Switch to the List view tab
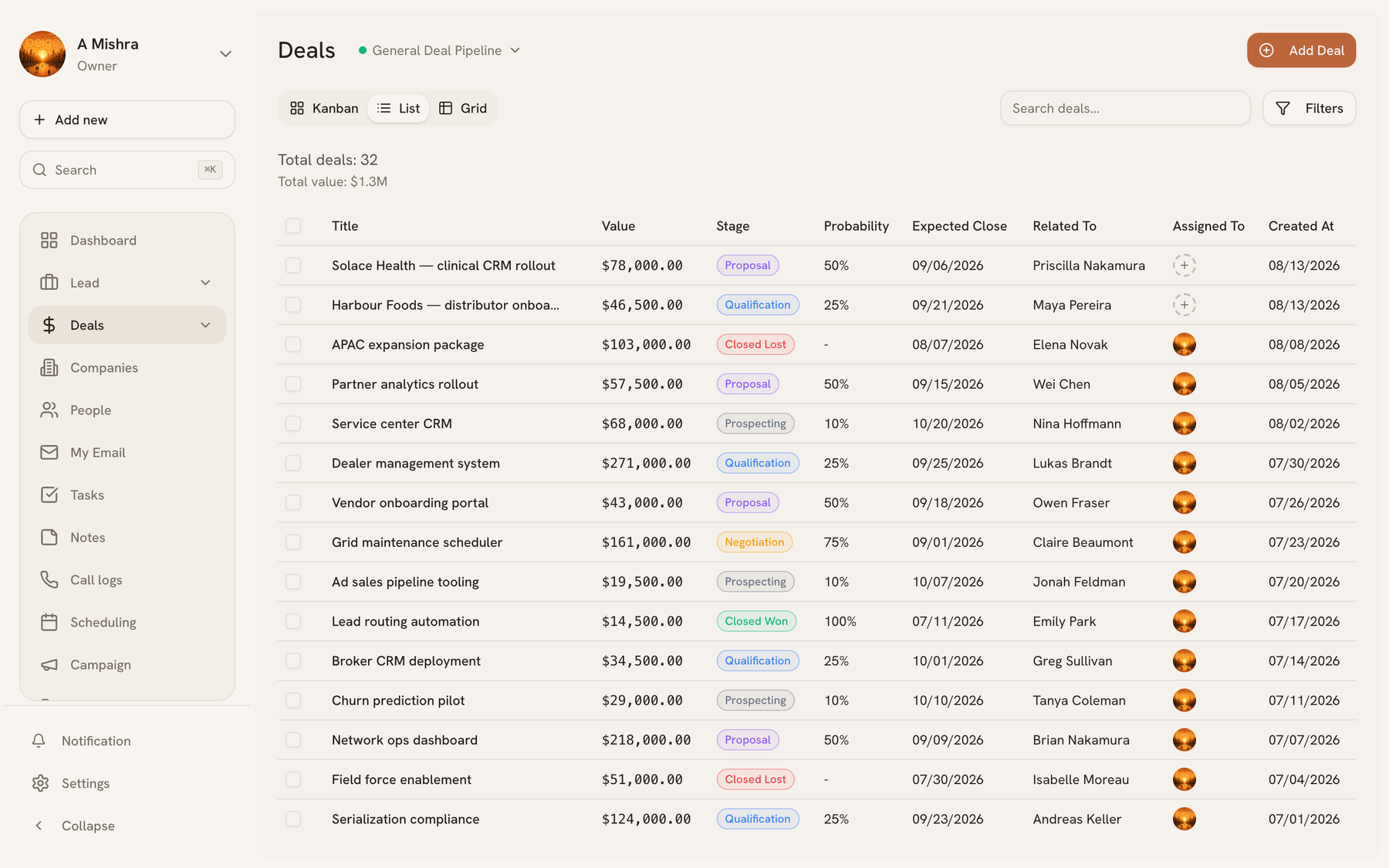 pos(398,108)
